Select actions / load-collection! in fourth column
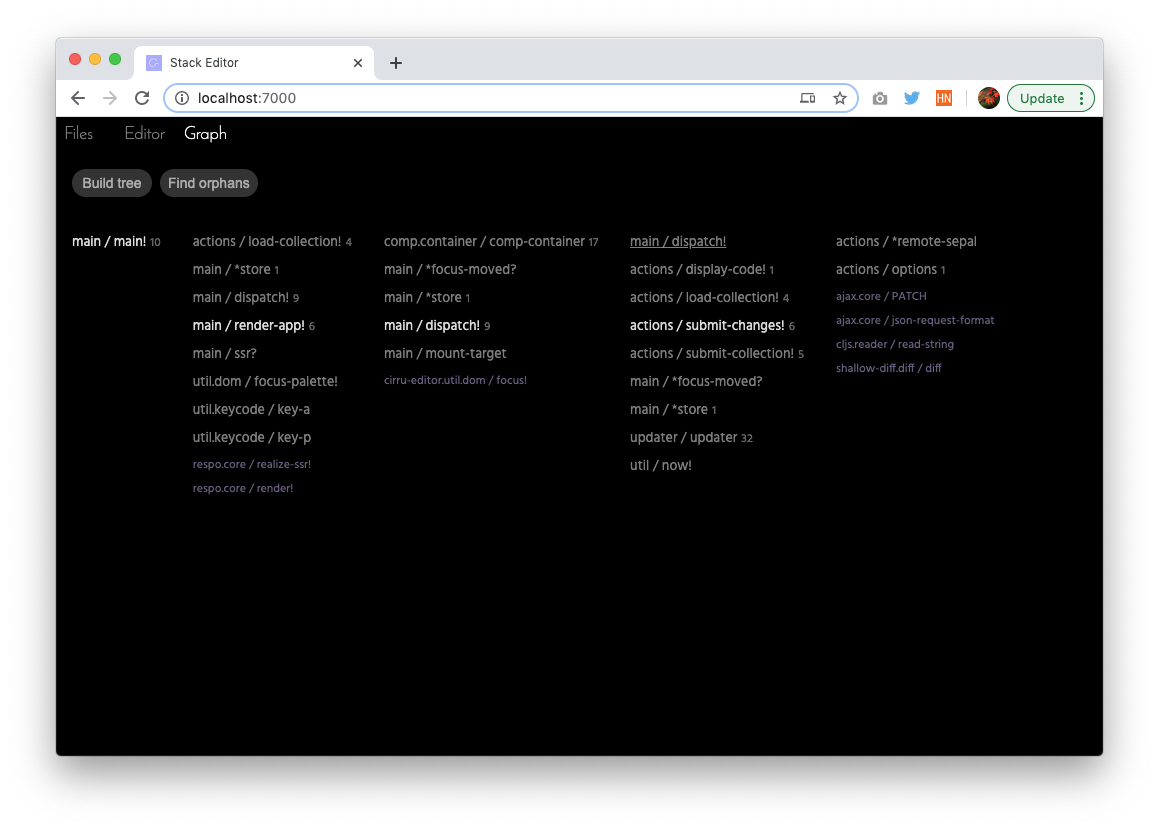 [710, 298]
